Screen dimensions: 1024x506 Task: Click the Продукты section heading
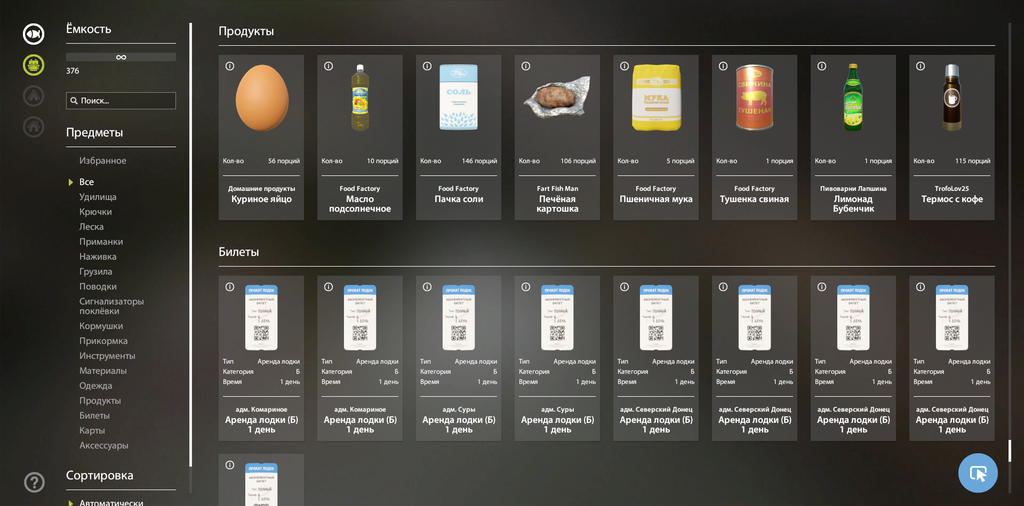[246, 31]
